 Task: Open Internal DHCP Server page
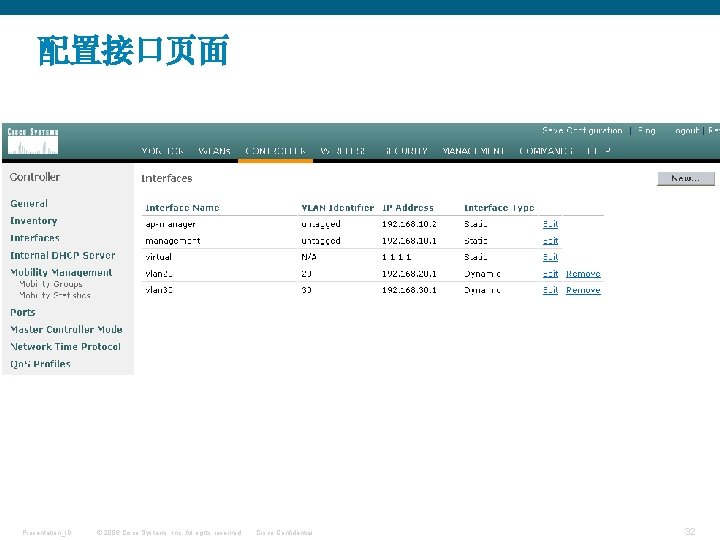(x=62, y=255)
